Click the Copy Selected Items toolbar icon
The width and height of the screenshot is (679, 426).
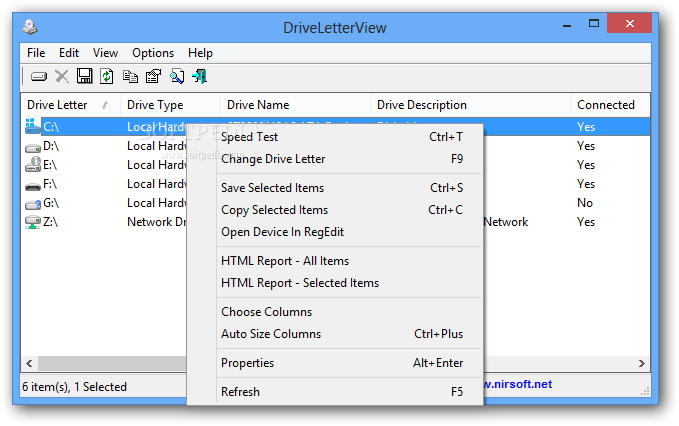pos(130,77)
